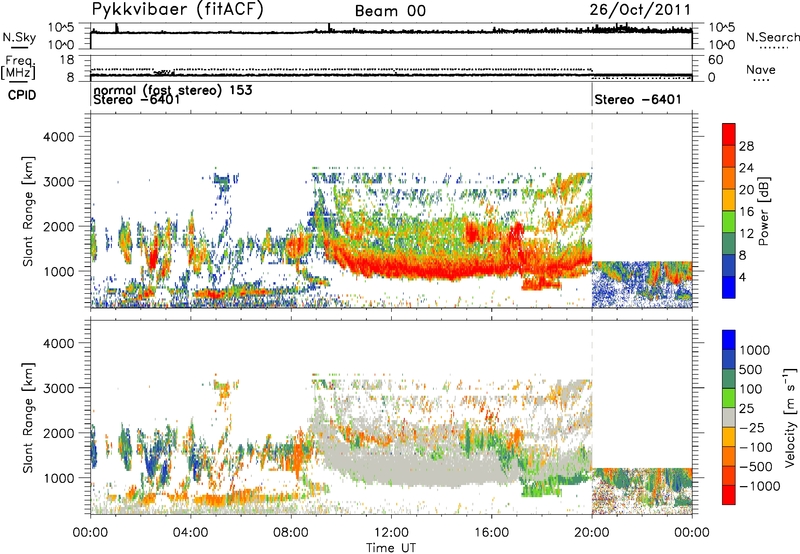The height and width of the screenshot is (554, 800).
Task: Click the 'Velocity [m s-1]' colorbar title
Action: 789,418
